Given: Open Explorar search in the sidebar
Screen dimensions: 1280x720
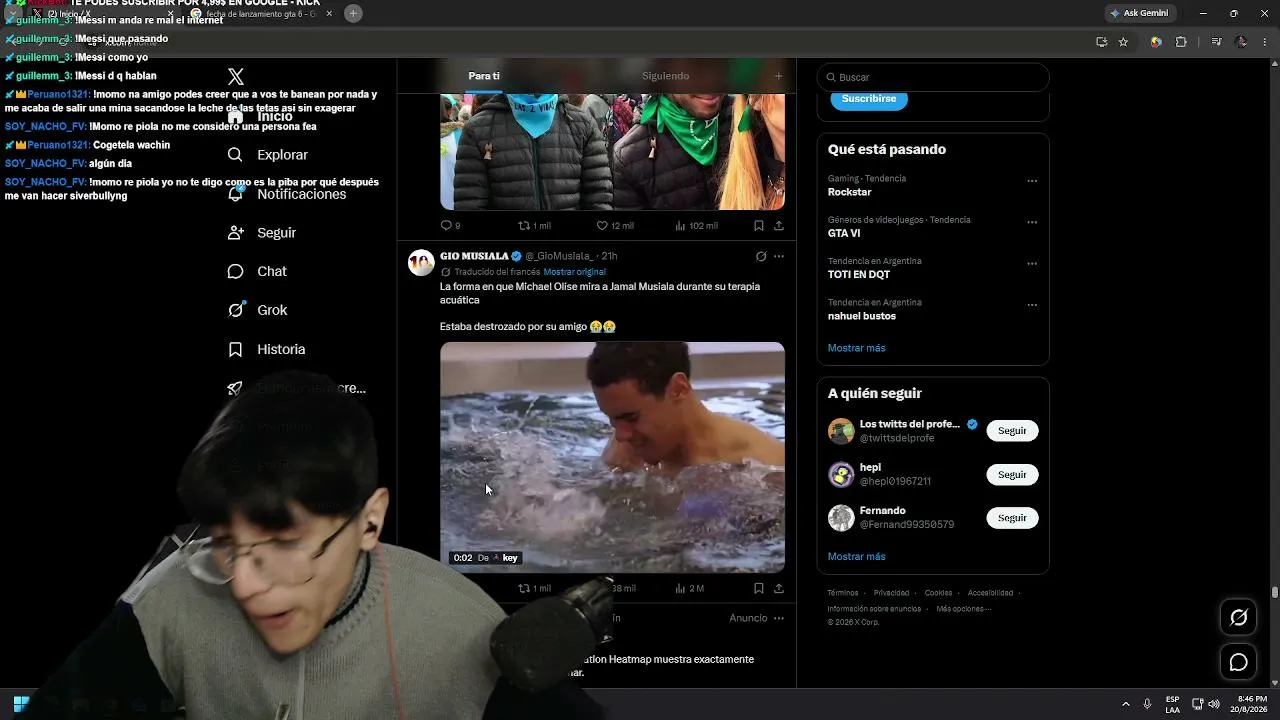Looking at the screenshot, I should (x=268, y=155).
